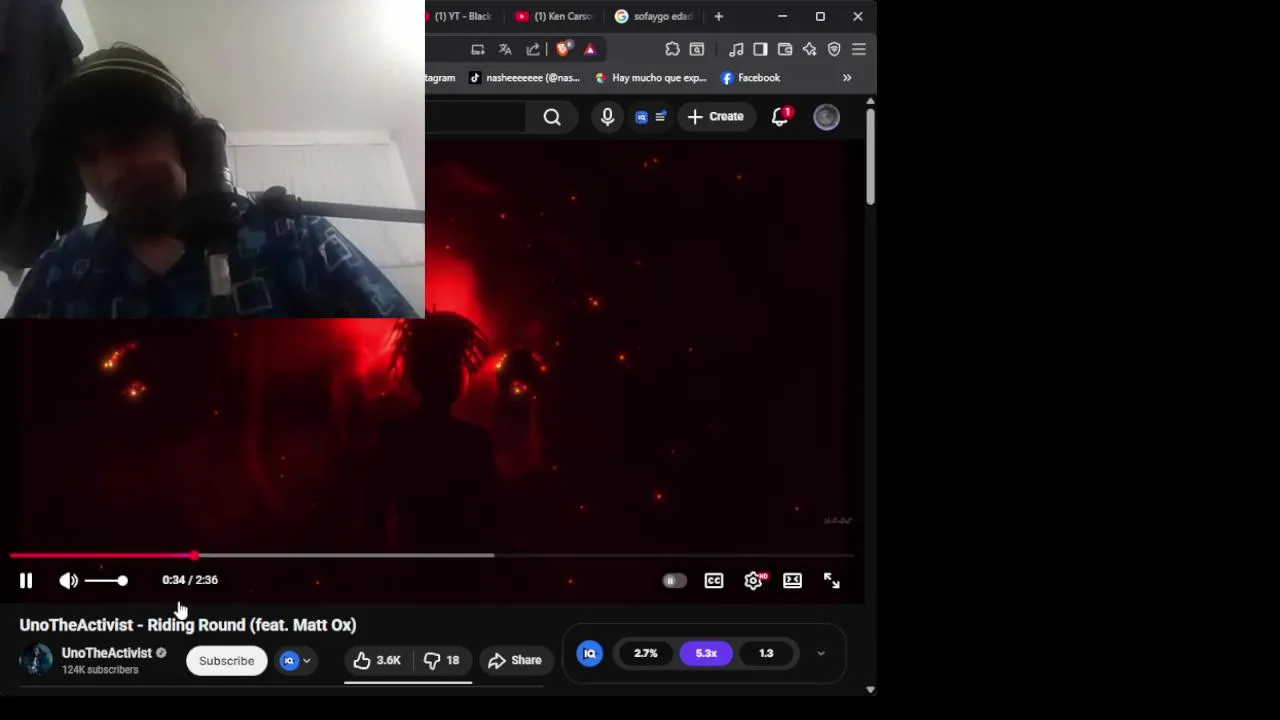Open the nasheeeeeee TikTok bookmark
Viewport: 1280px width, 720px height.
click(524, 78)
